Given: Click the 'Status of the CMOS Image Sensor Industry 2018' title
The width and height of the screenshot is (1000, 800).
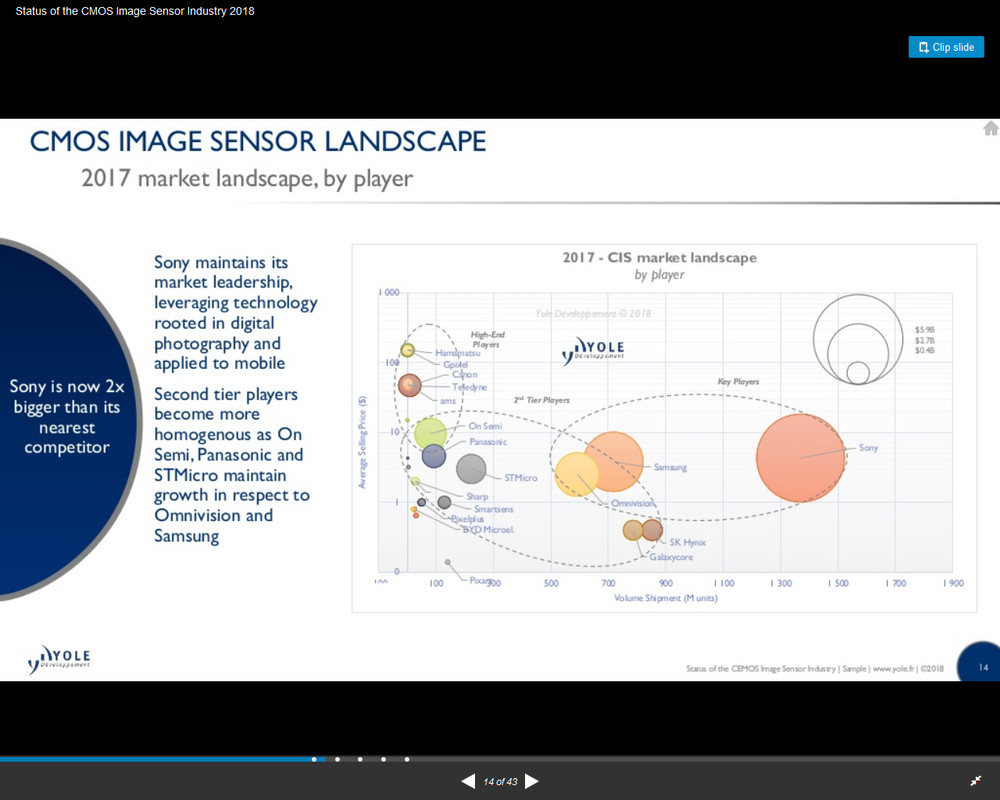Looking at the screenshot, I should click(135, 11).
